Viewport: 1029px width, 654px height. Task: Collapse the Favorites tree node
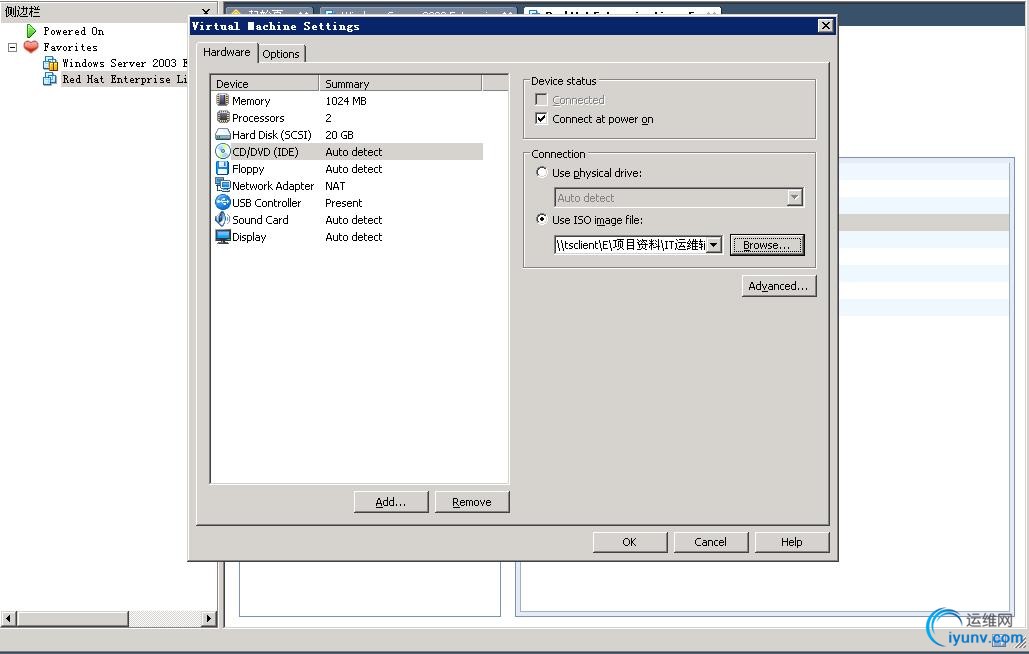click(x=12, y=47)
